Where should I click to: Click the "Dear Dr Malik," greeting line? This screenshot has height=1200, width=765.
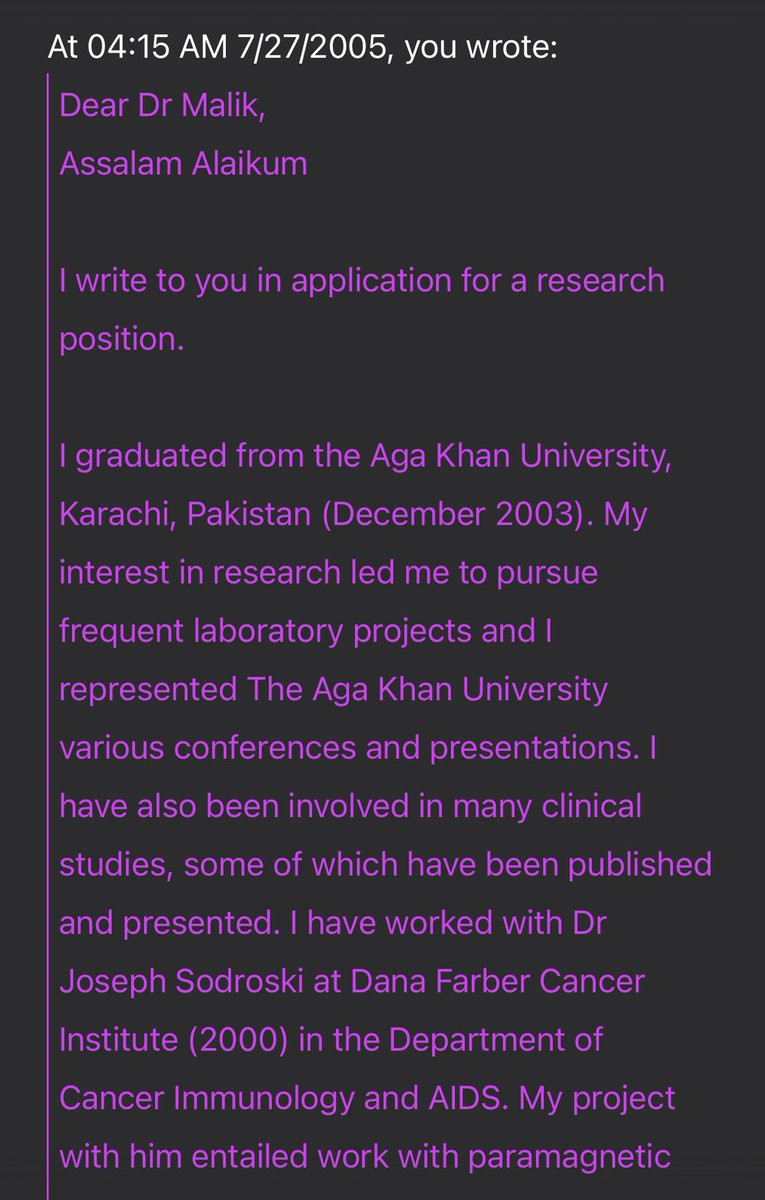click(x=163, y=104)
